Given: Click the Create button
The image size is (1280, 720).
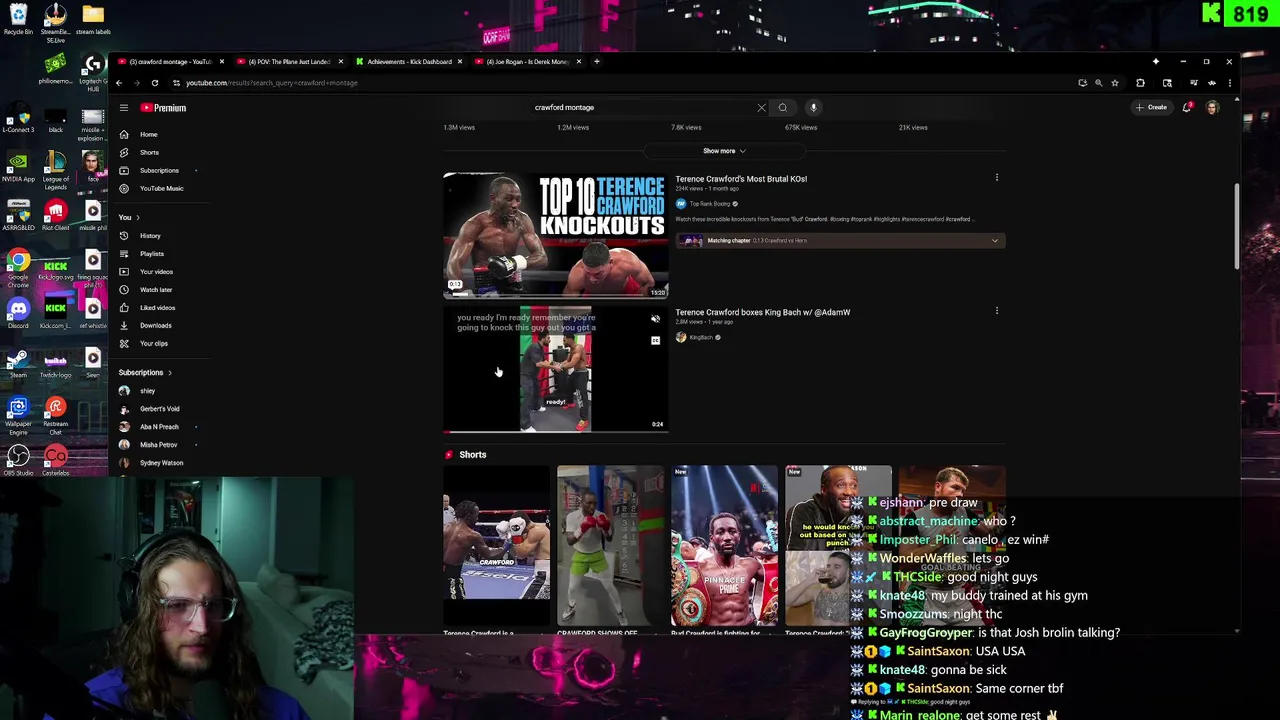Looking at the screenshot, I should pos(1151,107).
